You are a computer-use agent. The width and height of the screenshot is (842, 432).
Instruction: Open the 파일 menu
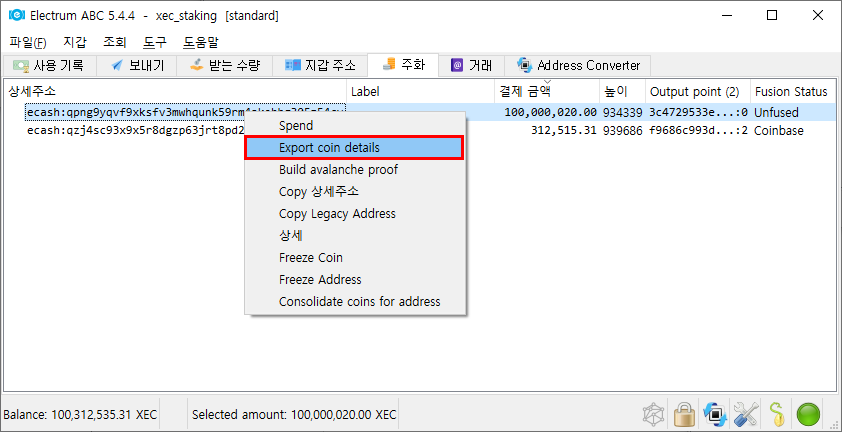pyautogui.click(x=27, y=42)
